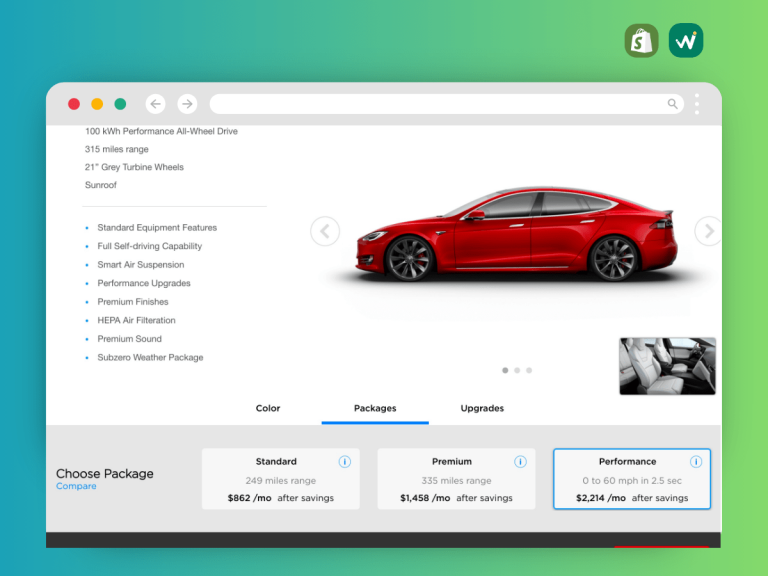The image size is (768, 576).
Task: Click "HEPA Air Filteration" list item
Action: [136, 320]
